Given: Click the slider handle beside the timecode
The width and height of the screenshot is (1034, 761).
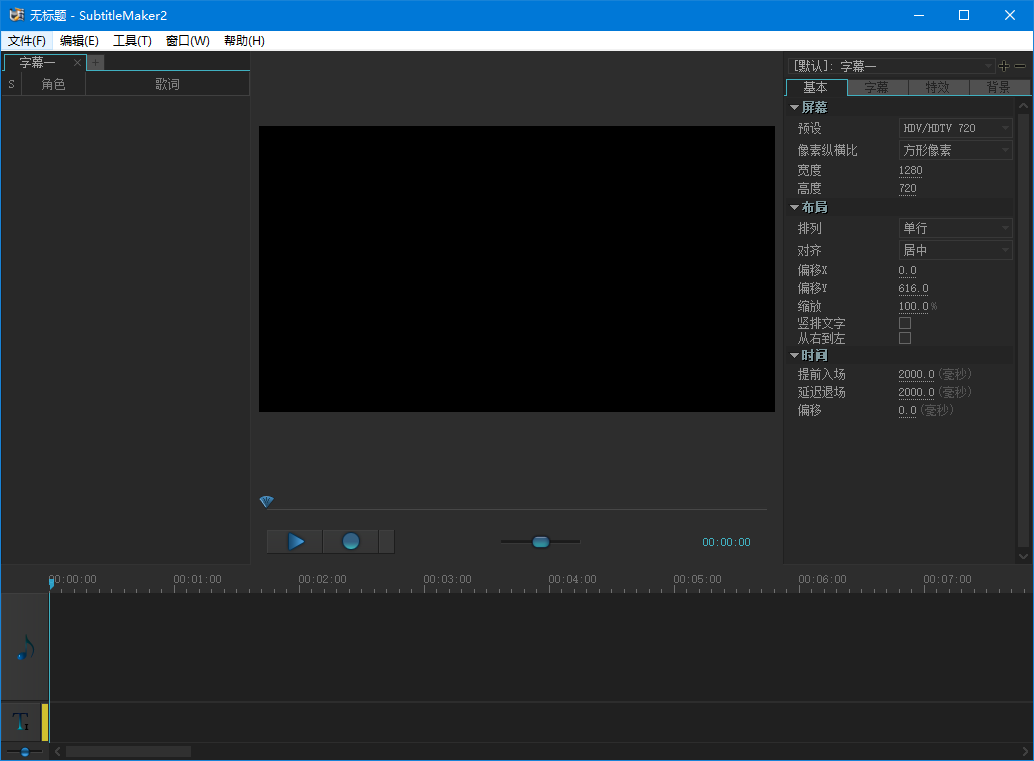Looking at the screenshot, I should [x=541, y=542].
